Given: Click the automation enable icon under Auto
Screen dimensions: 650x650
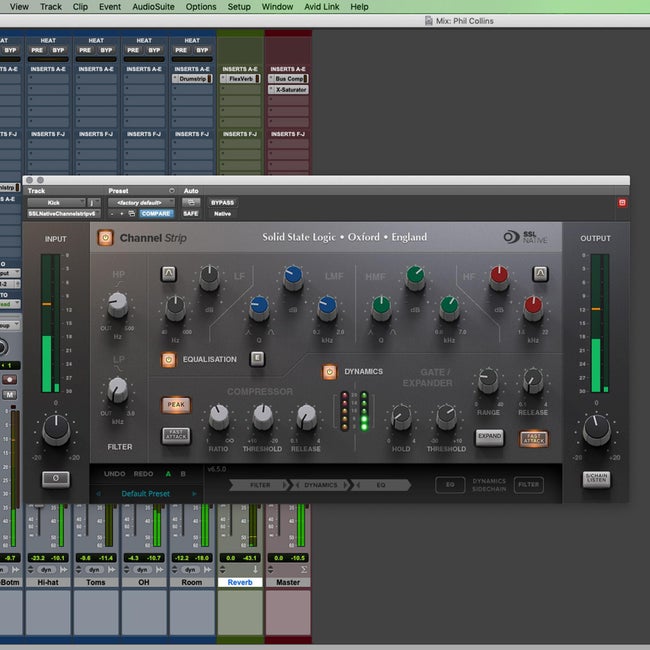Looking at the screenshot, I should (191, 202).
